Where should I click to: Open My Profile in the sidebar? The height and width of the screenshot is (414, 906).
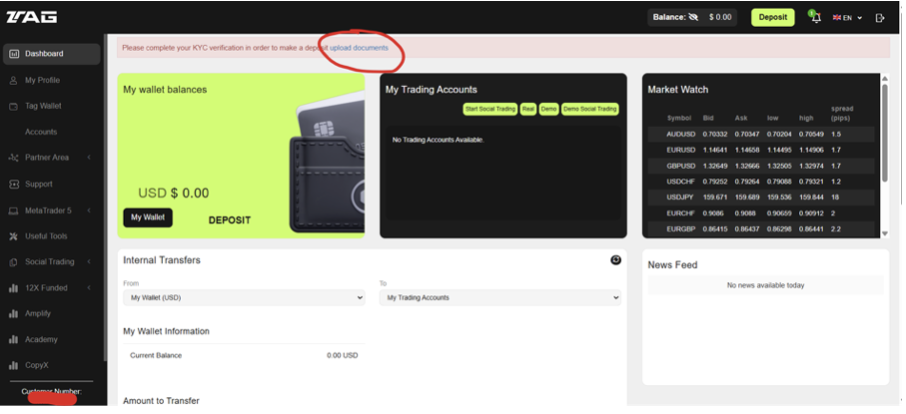42,80
